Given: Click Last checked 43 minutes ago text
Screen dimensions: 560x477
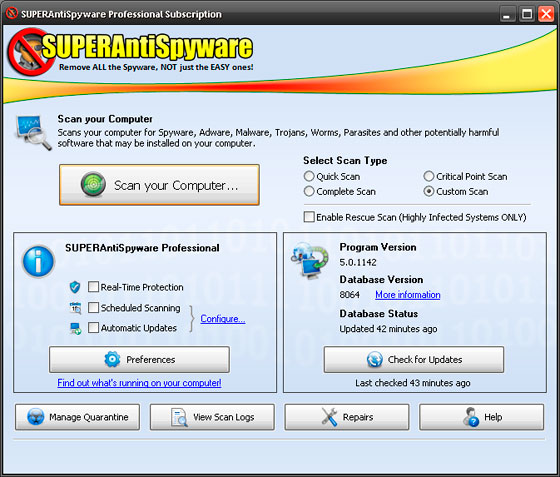Looking at the screenshot, I should (x=412, y=383).
